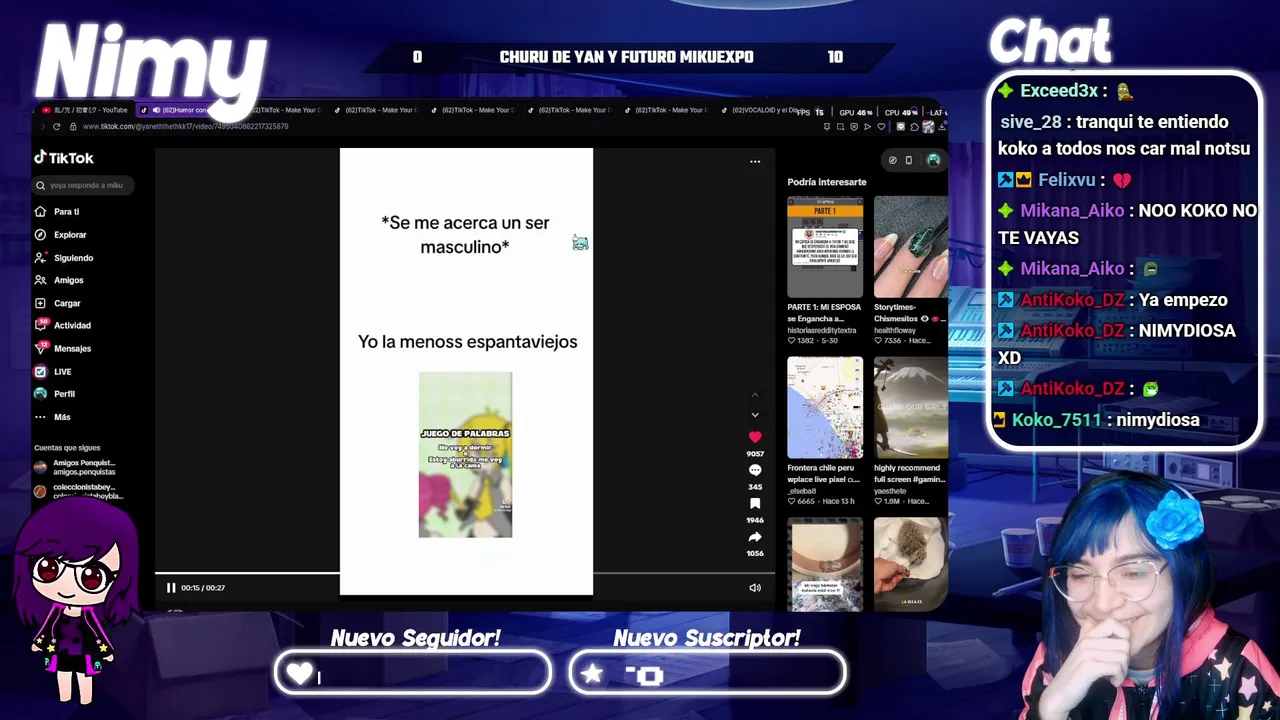Click the Storytimes- Chismesitos title

coord(909,313)
